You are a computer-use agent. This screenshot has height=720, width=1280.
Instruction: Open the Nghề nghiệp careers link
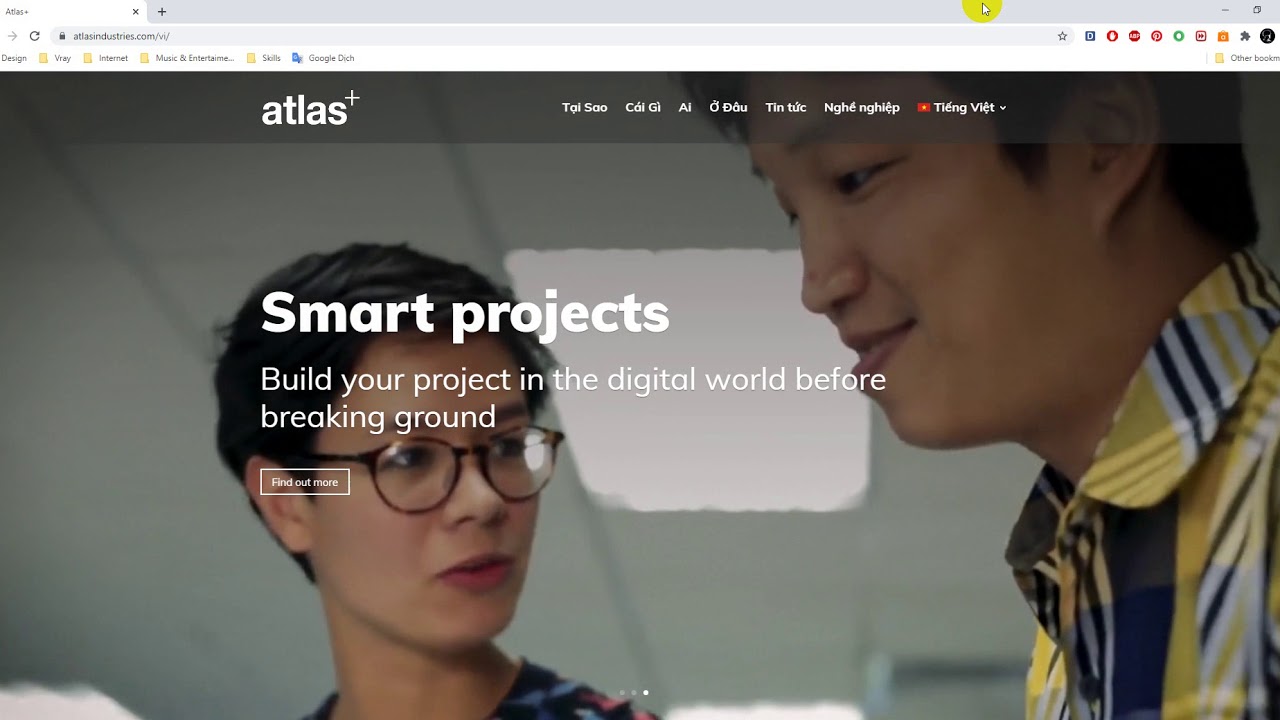click(861, 107)
